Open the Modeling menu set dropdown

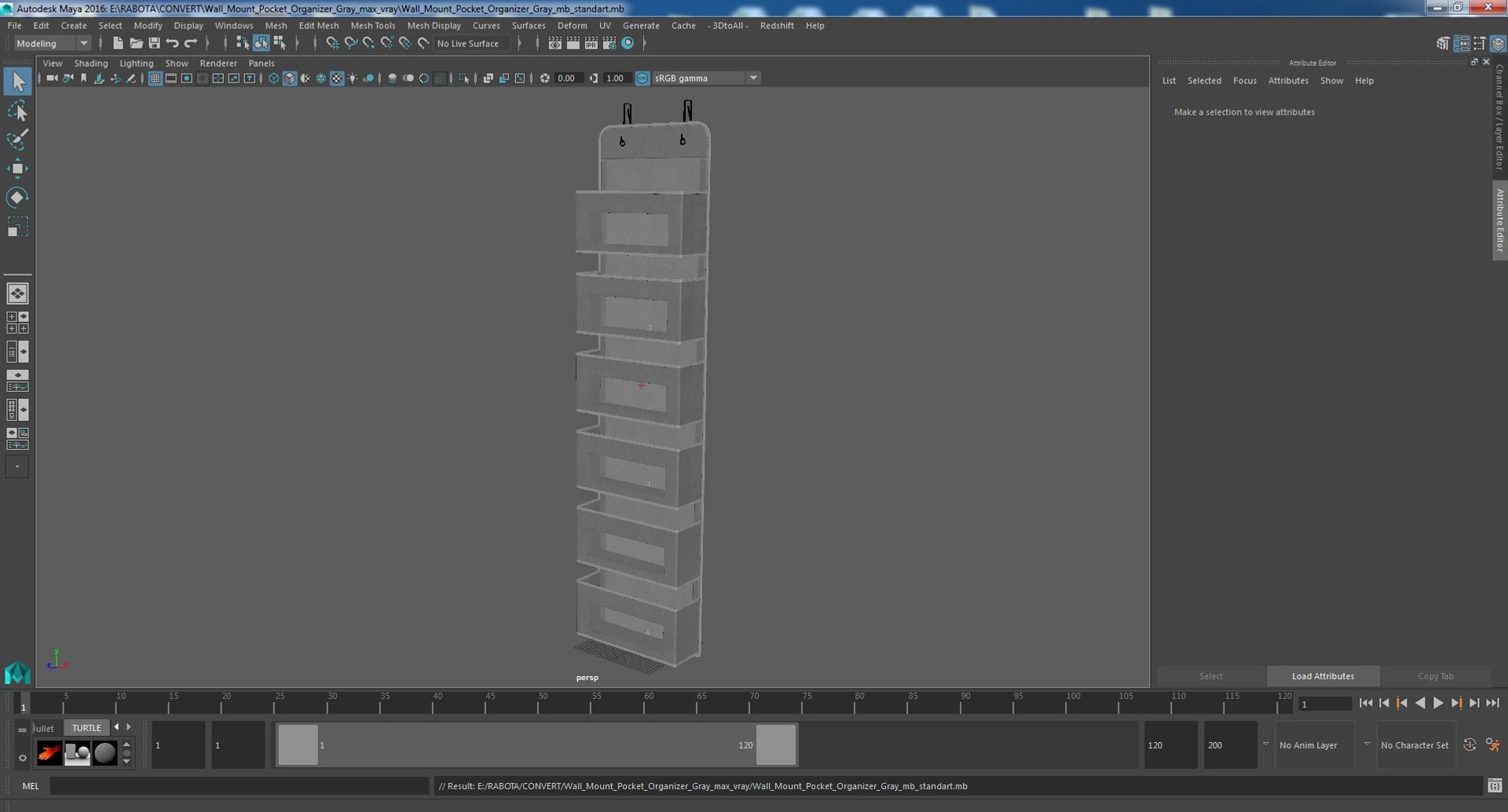[x=53, y=43]
